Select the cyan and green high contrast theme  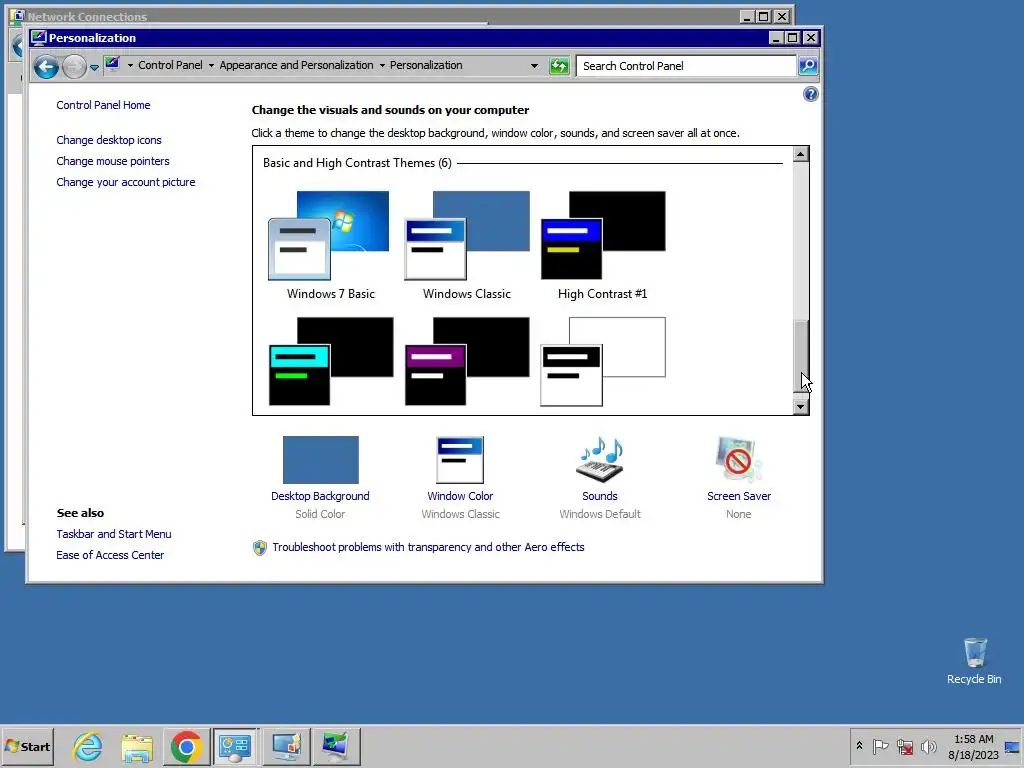pos(330,362)
